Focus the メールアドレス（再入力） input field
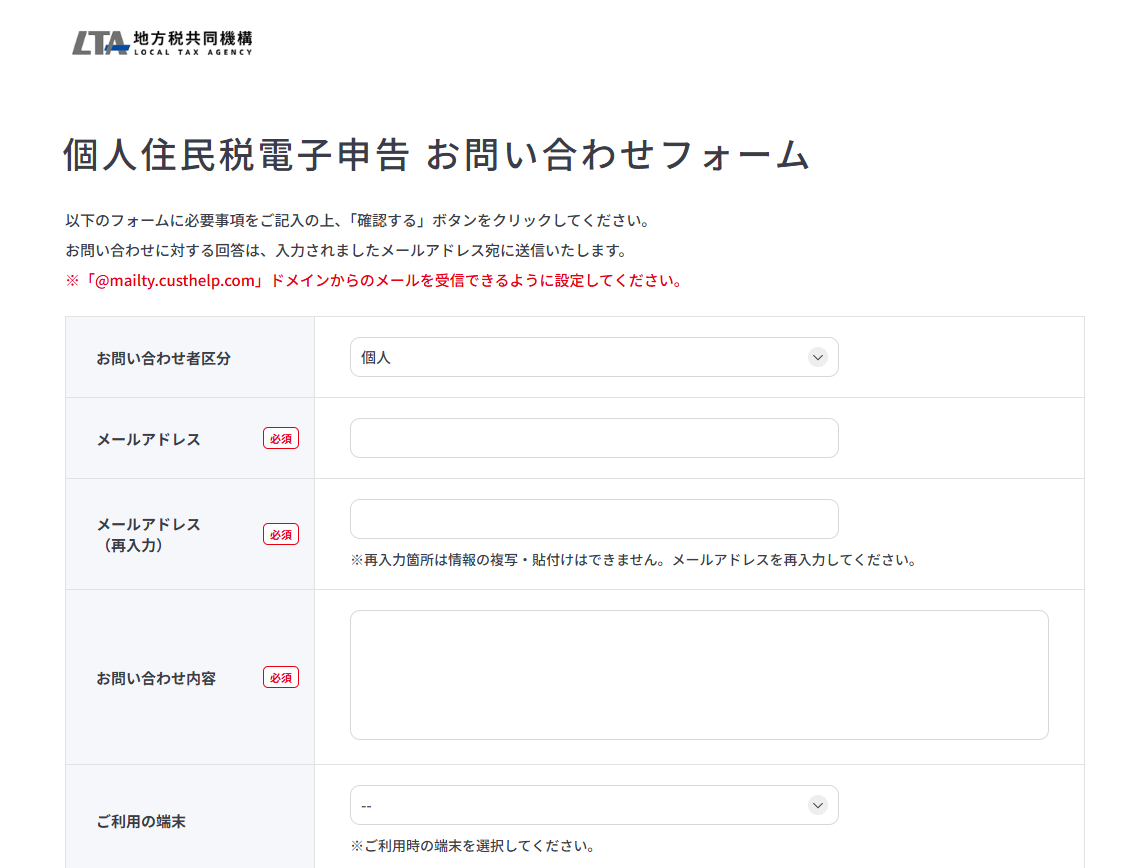 tap(594, 519)
